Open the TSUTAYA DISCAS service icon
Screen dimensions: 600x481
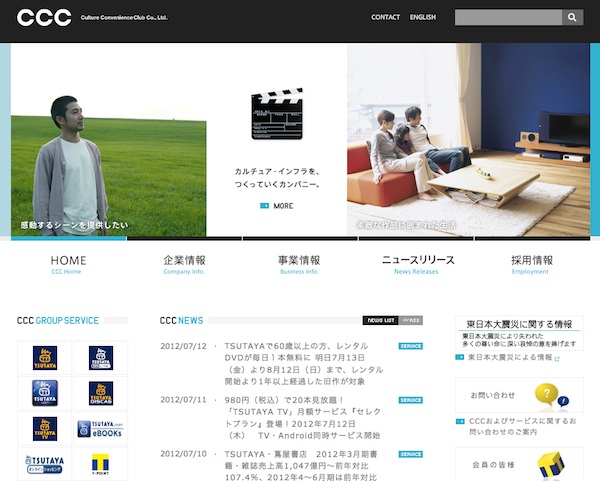(100, 393)
